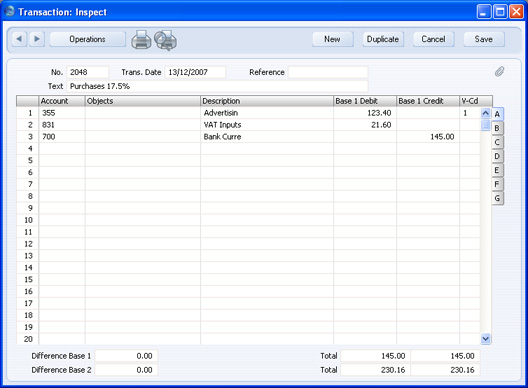The width and height of the screenshot is (528, 388).
Task: Open print preview icon
Action: click(166, 40)
